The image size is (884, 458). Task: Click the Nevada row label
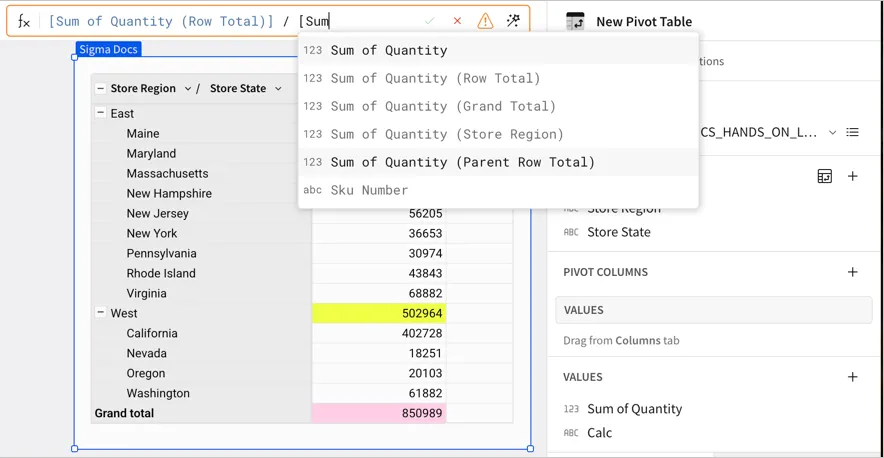pos(147,354)
